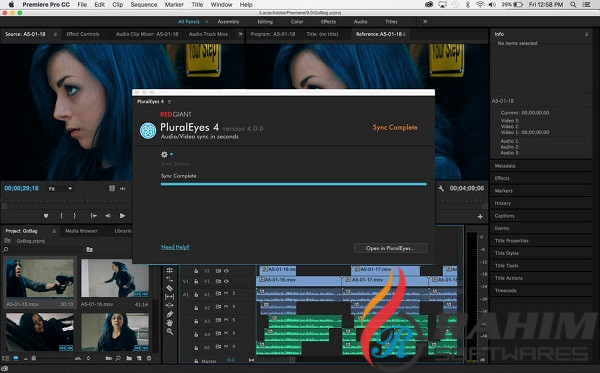Mute audio track A2
This screenshot has width=600, height=373.
pos(226,307)
